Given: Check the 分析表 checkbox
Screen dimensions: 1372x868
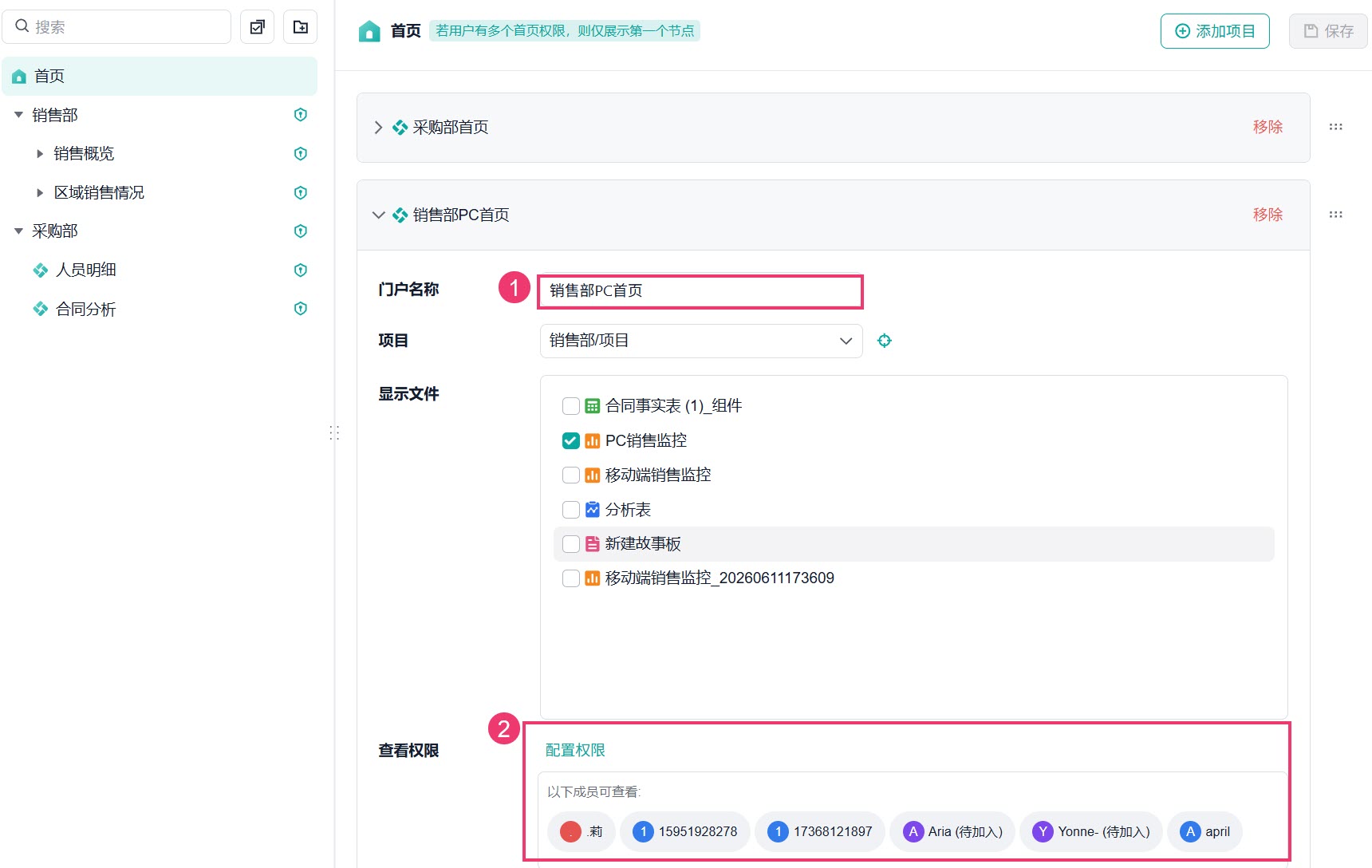Looking at the screenshot, I should pyautogui.click(x=571, y=510).
